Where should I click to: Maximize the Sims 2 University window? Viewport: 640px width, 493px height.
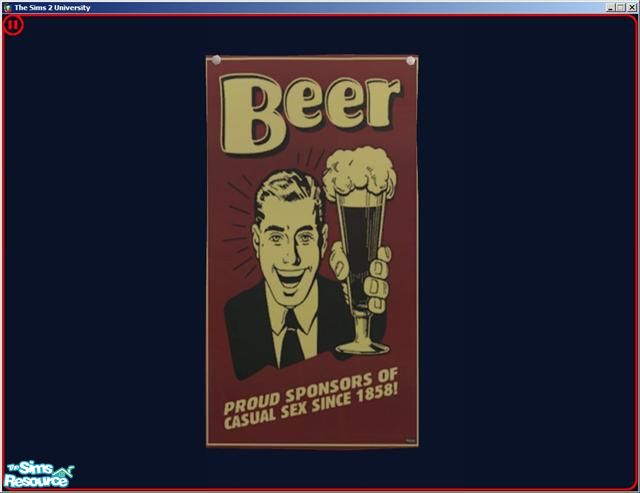tap(619, 7)
